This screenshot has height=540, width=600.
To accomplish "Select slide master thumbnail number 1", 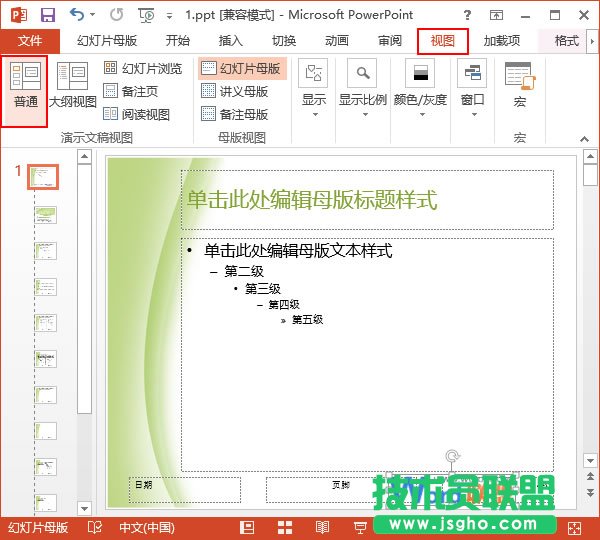I will tap(43, 177).
